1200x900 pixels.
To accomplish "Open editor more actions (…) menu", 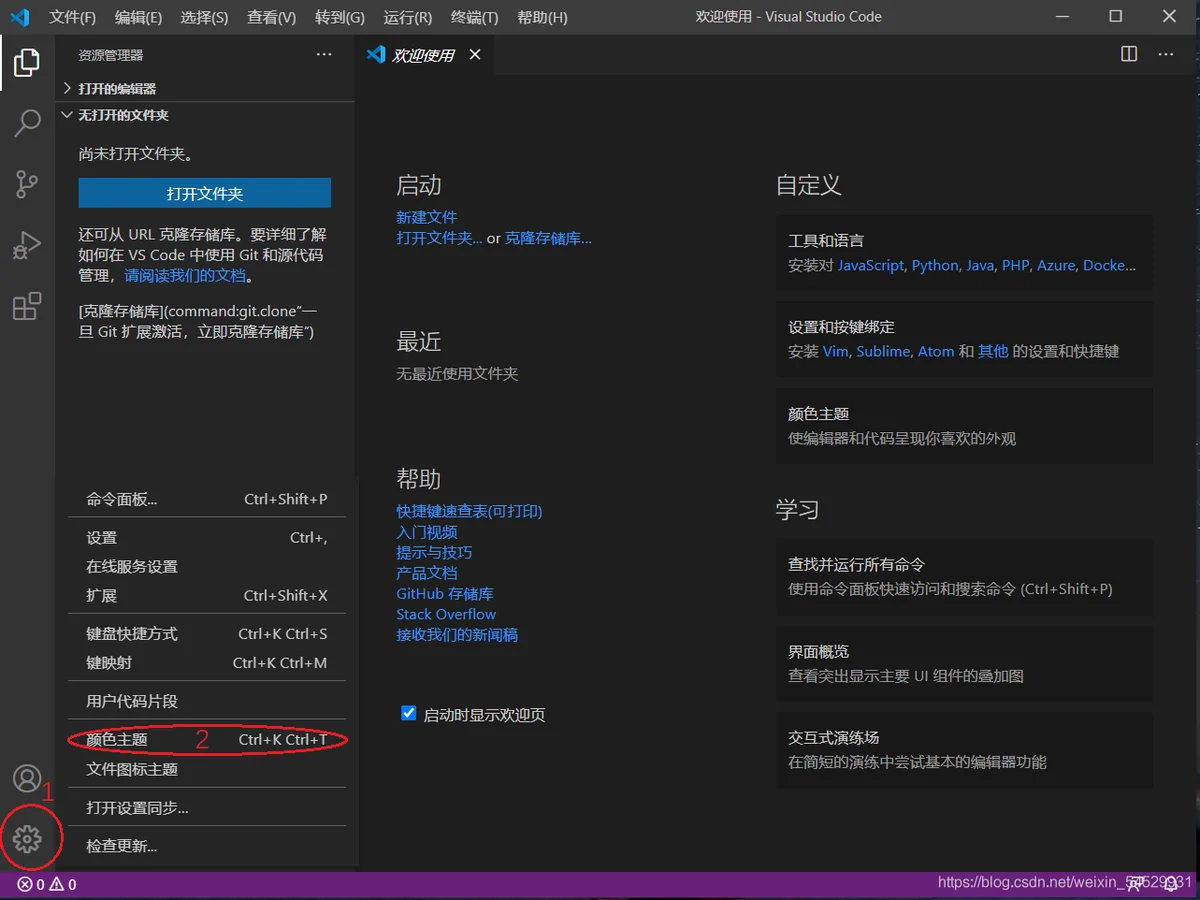I will pos(1166,54).
